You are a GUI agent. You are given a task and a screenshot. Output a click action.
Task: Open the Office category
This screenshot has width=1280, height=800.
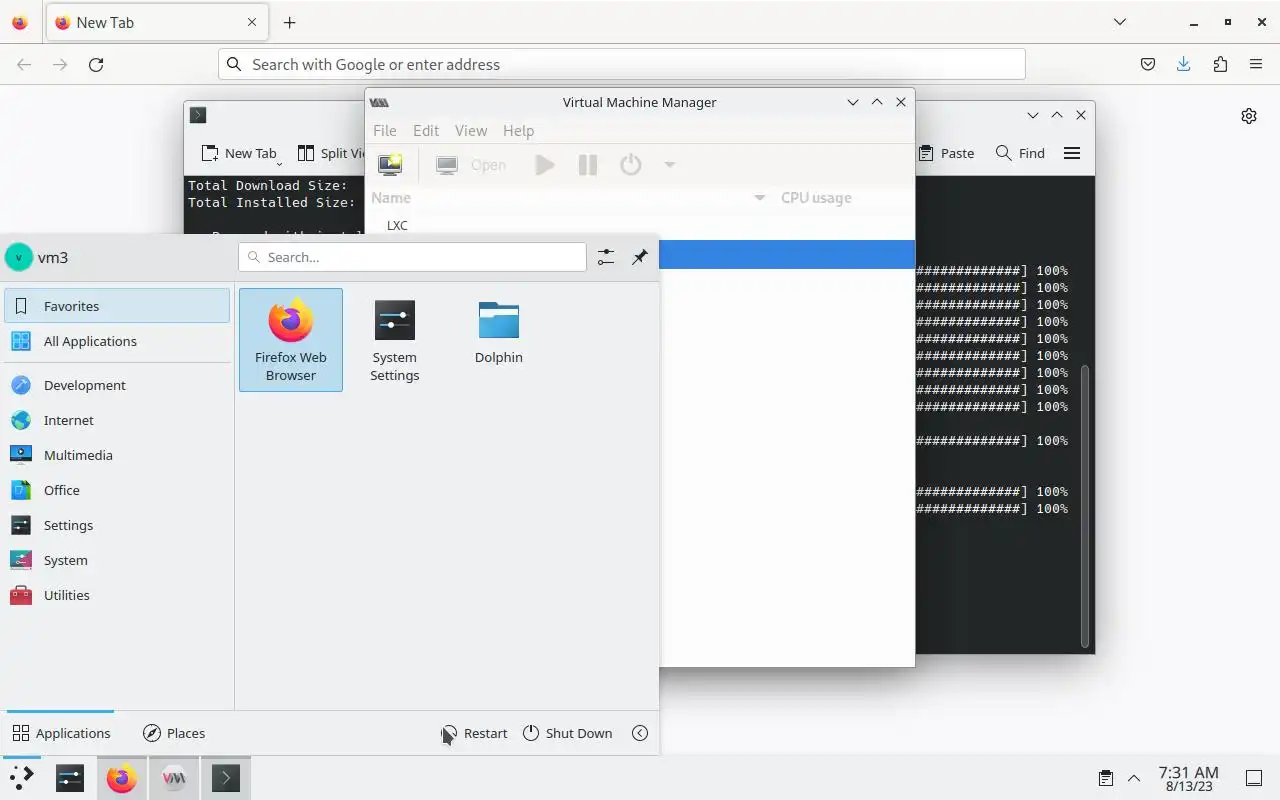point(117,490)
